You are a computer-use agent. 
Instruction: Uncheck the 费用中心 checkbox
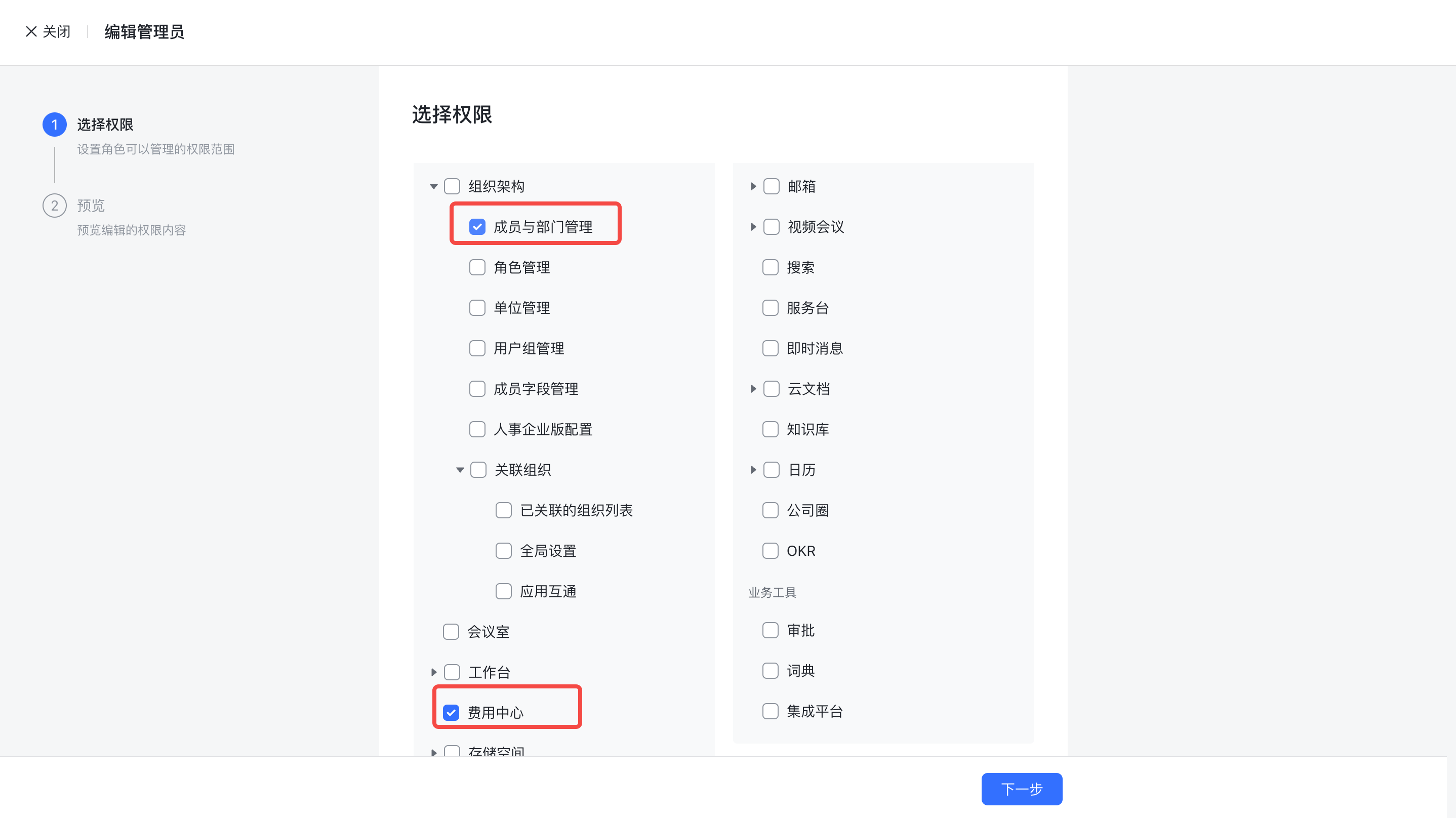tap(451, 712)
